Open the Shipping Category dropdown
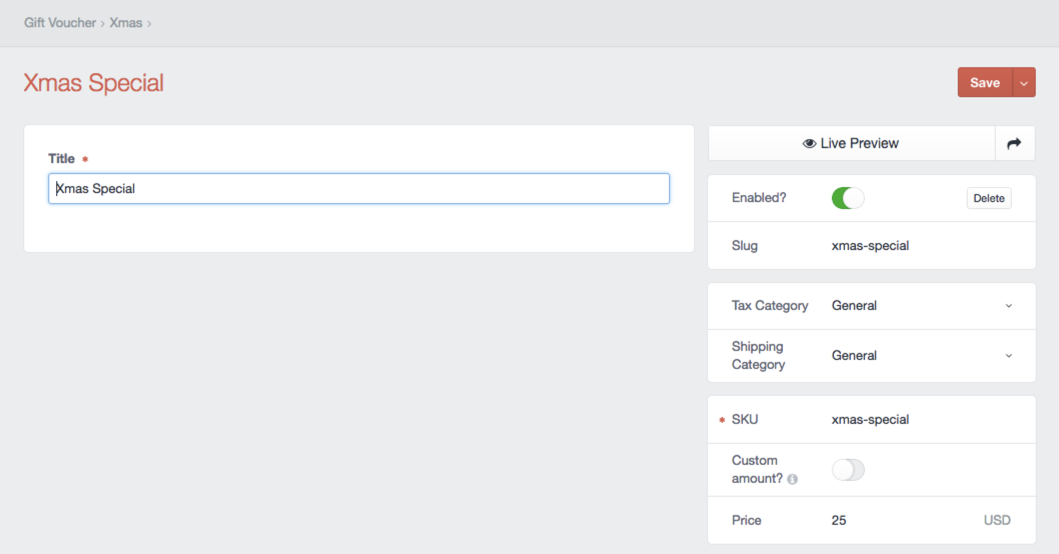The height and width of the screenshot is (554, 1059). (x=920, y=356)
